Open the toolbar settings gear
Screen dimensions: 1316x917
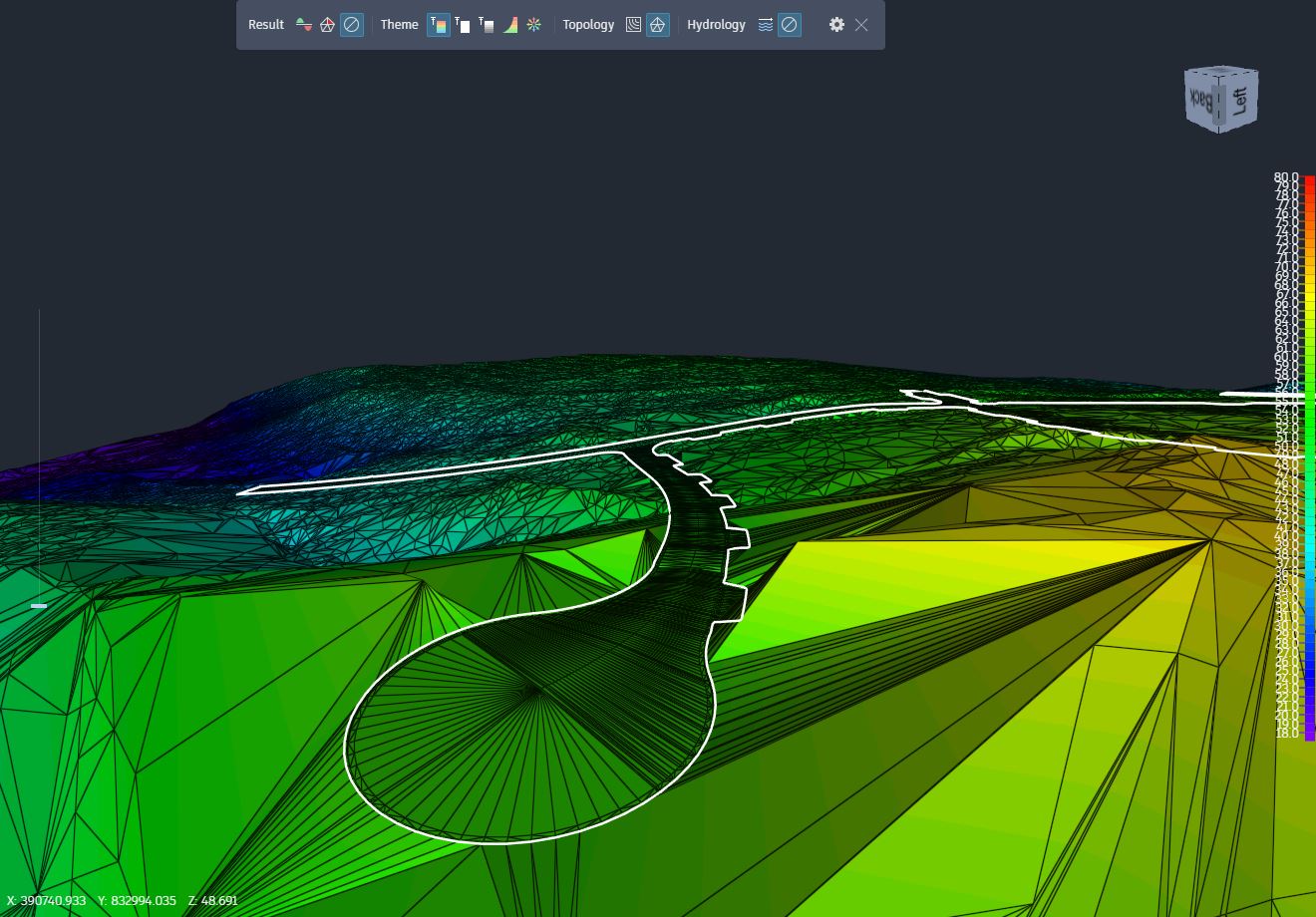coord(836,25)
